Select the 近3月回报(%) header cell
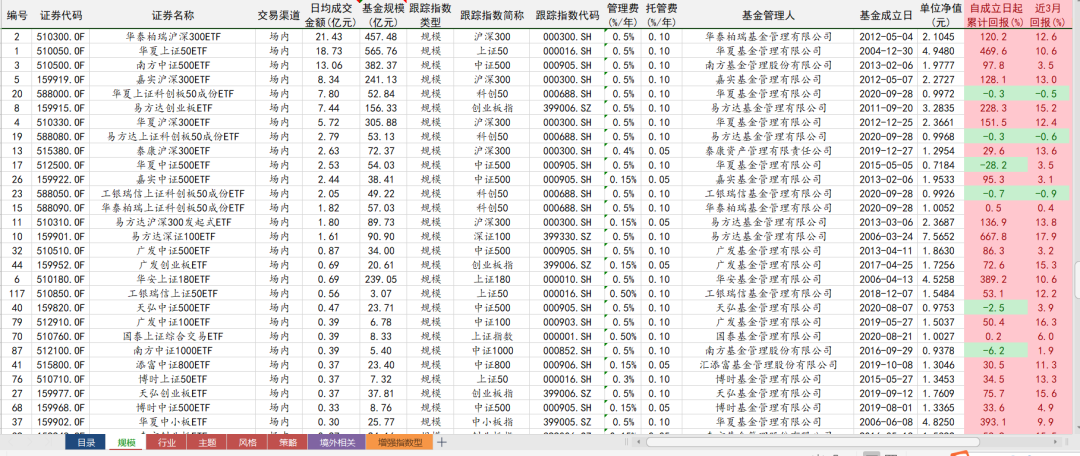Screen dimensions: 1080x456 (x=1050, y=14)
